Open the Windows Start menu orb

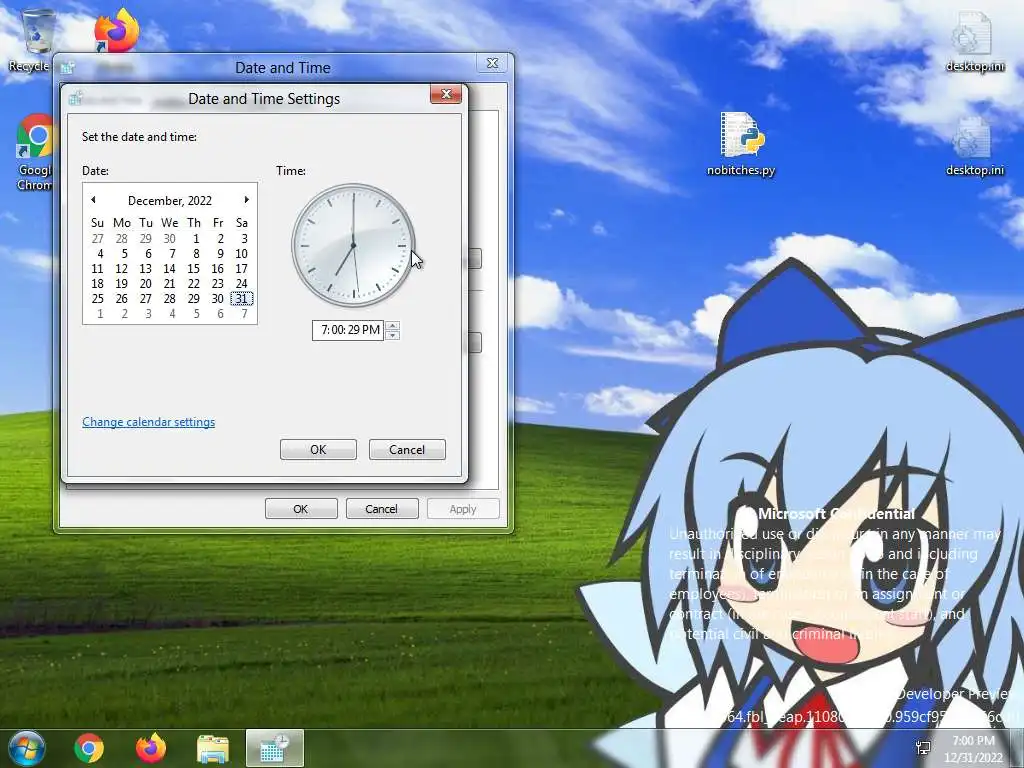(x=25, y=748)
